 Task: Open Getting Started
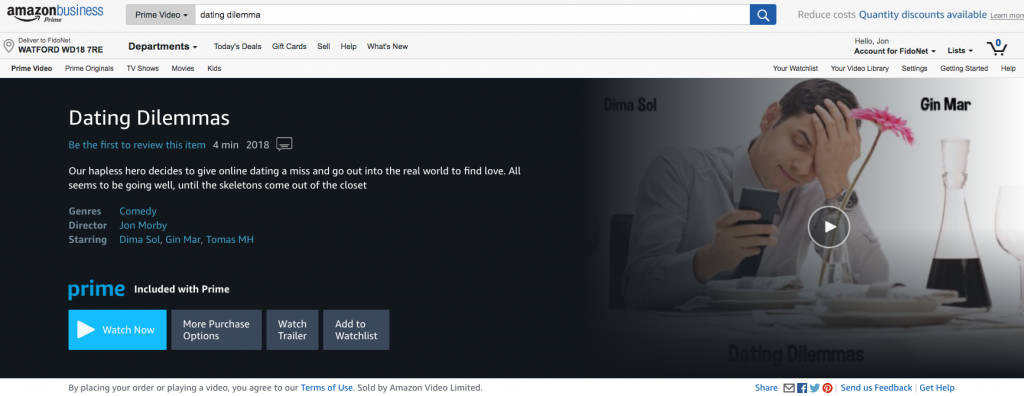(x=964, y=68)
